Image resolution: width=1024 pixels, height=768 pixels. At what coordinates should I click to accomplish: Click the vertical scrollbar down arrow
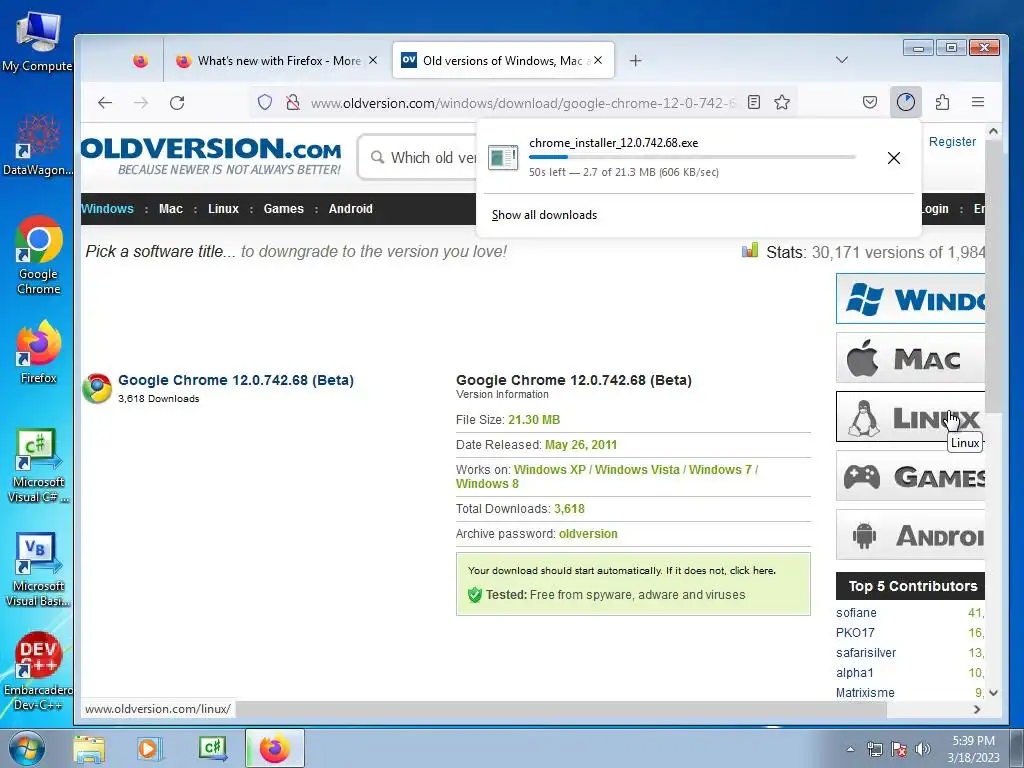coord(993,693)
